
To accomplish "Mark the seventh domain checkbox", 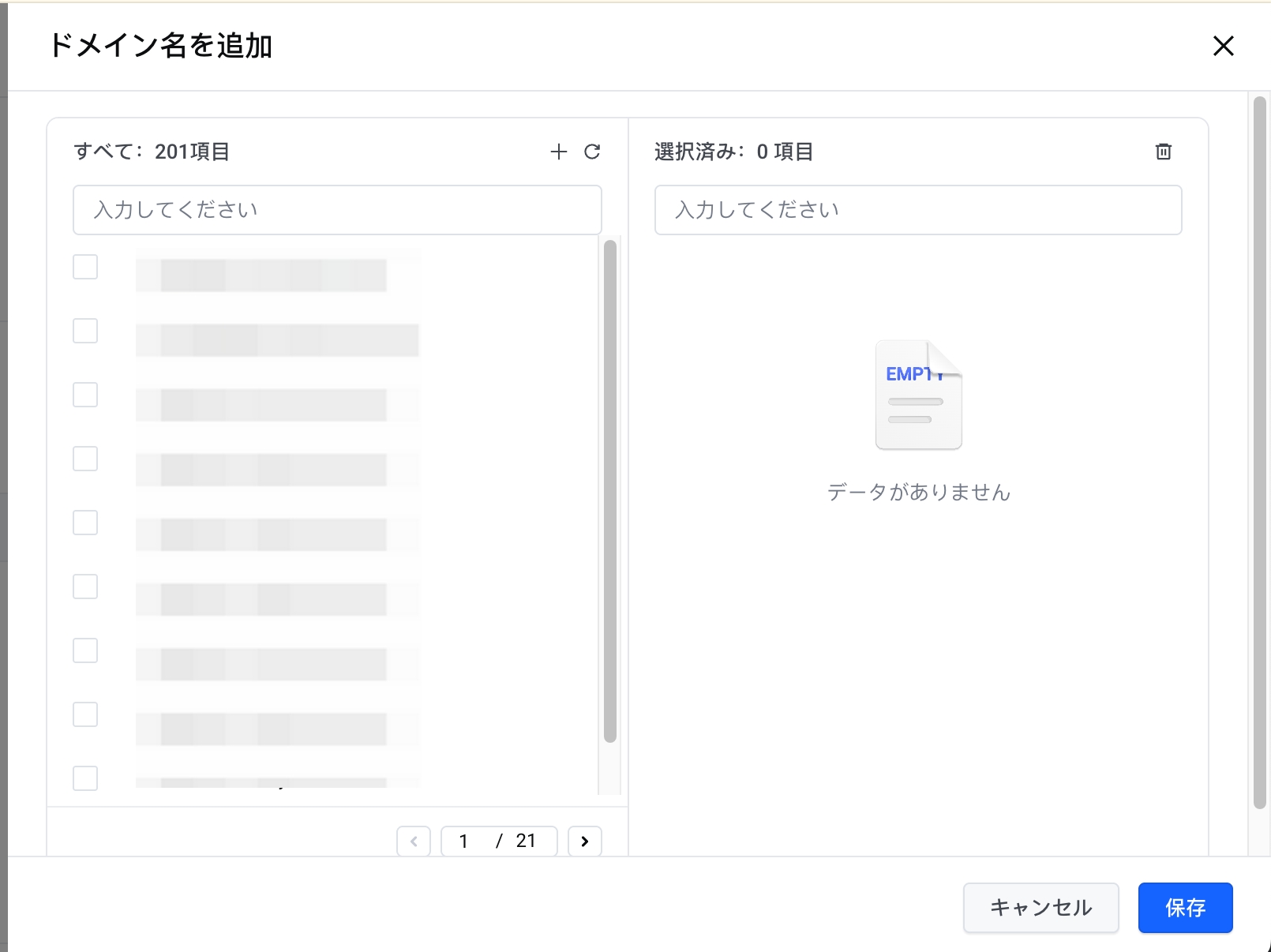I will pyautogui.click(x=85, y=650).
